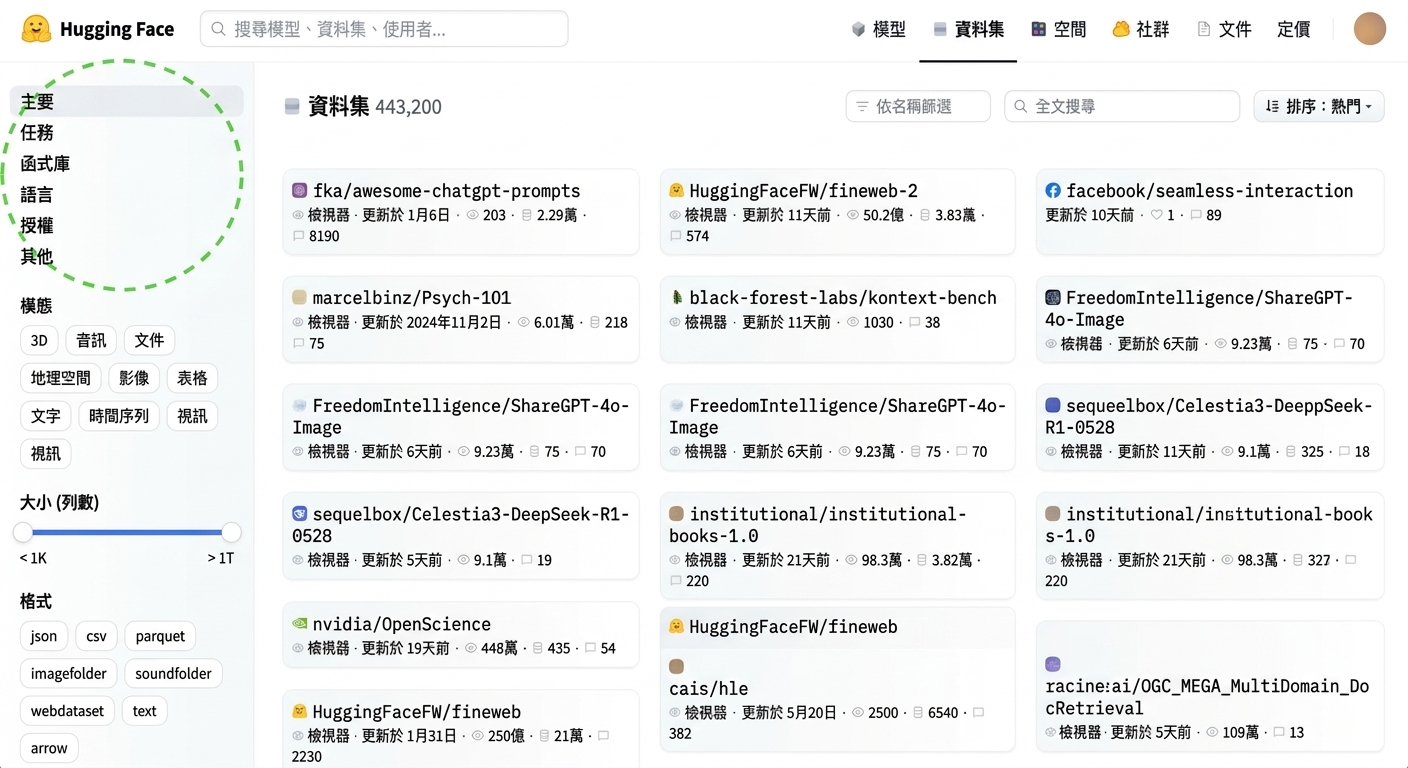Toggle the 時間序列 modality filter
The width and height of the screenshot is (1408, 768).
(119, 416)
